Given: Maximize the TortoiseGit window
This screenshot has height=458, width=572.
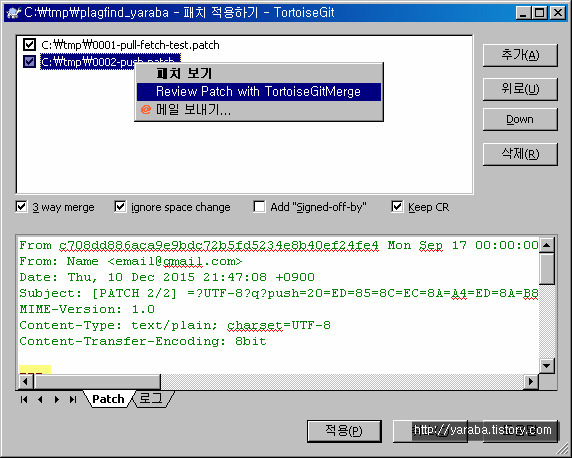Looking at the screenshot, I should pos(539,13).
